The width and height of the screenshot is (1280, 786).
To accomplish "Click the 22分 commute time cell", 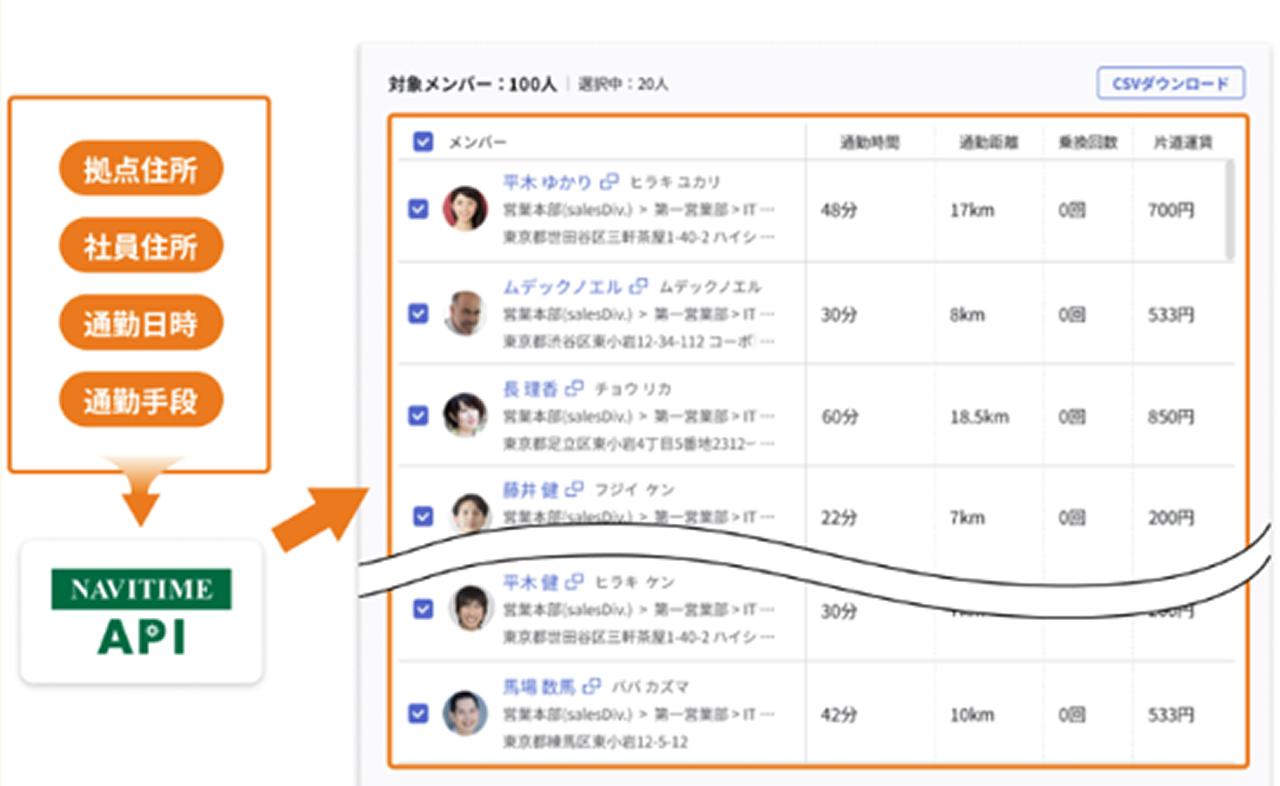I will (x=839, y=518).
